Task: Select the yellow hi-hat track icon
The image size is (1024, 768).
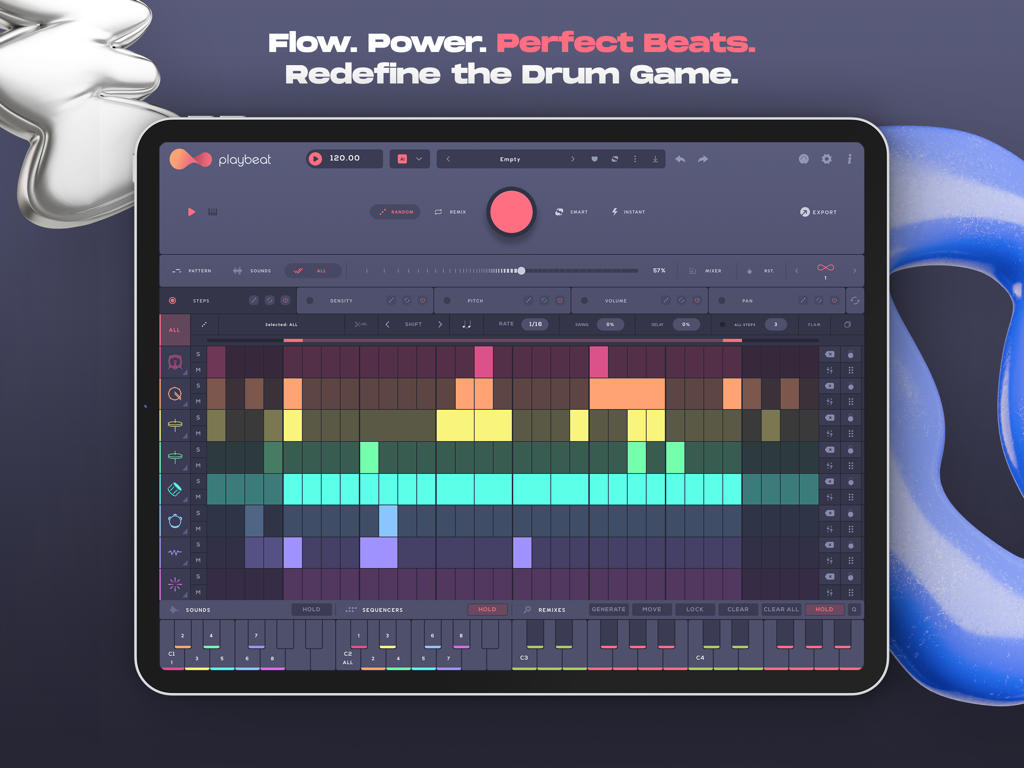Action: tap(175, 423)
